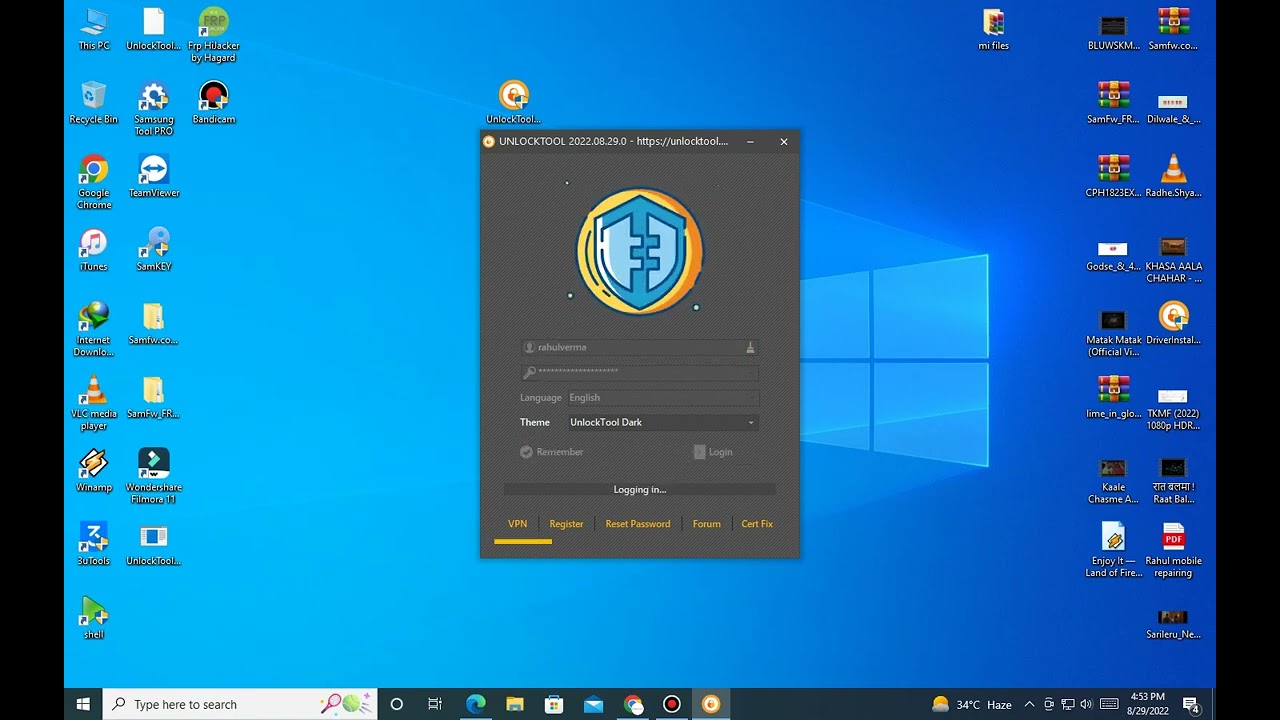The width and height of the screenshot is (1280, 720).
Task: Click the taskbar search box
Action: click(240, 704)
